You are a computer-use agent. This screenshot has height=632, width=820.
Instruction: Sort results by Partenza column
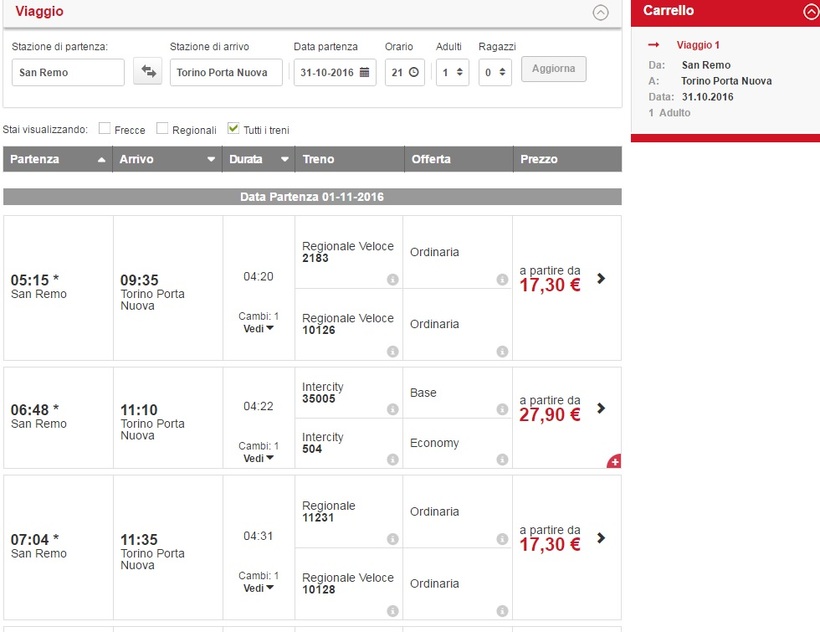57,159
